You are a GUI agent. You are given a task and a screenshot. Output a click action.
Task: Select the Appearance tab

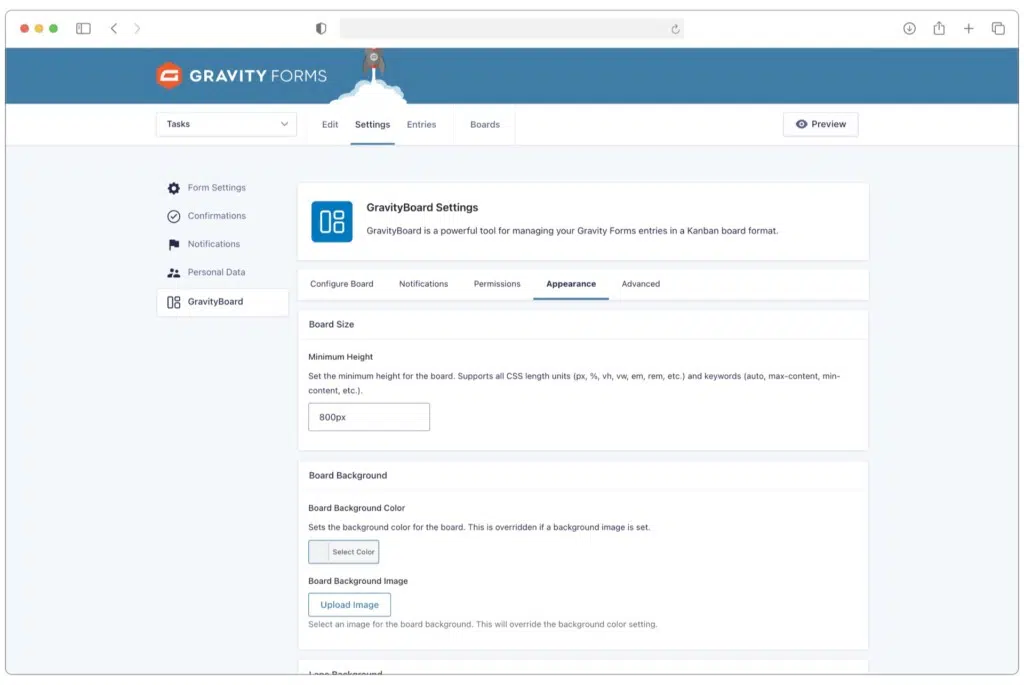571,284
